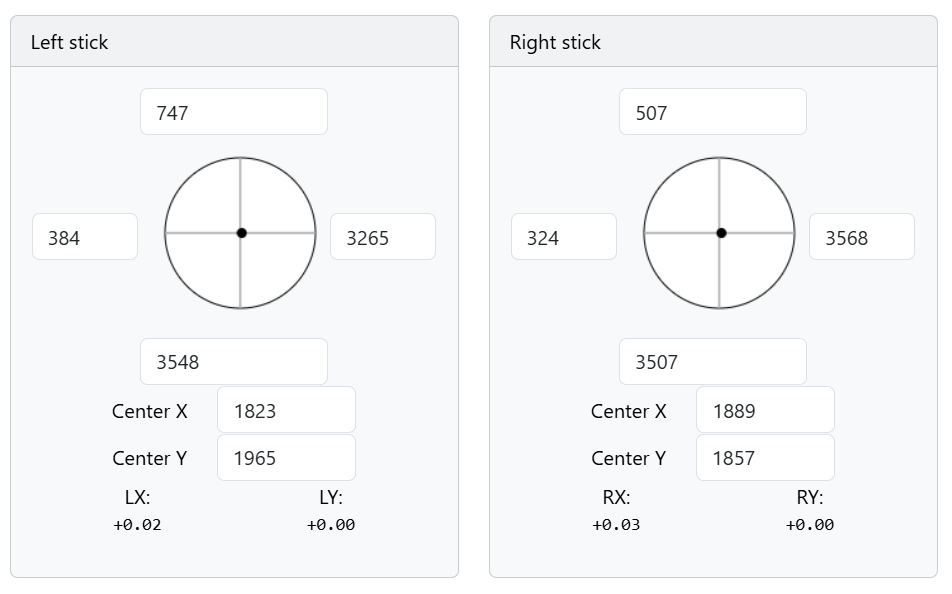
Task: Click the right stick top value field 507
Action: pyautogui.click(x=712, y=112)
